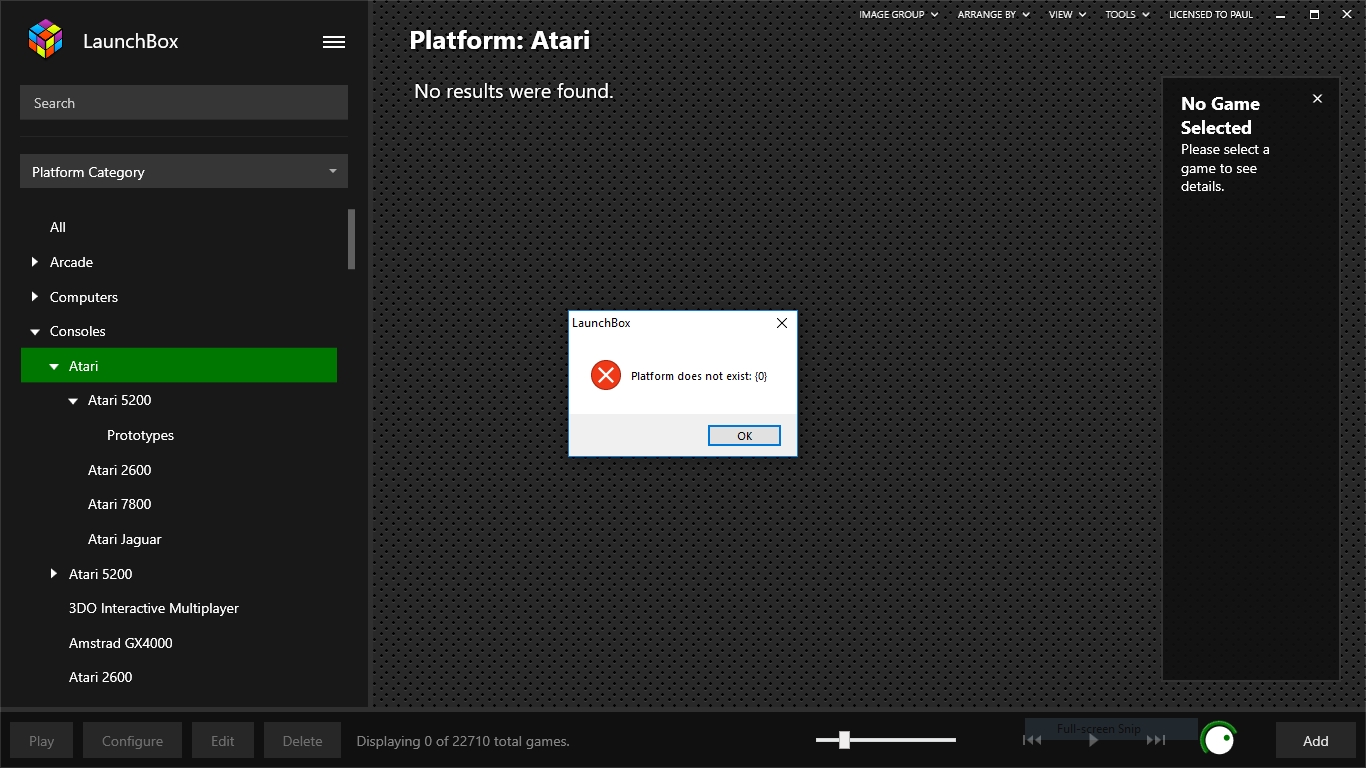Open the Arrange By menu
This screenshot has height=768, width=1366.
point(993,15)
